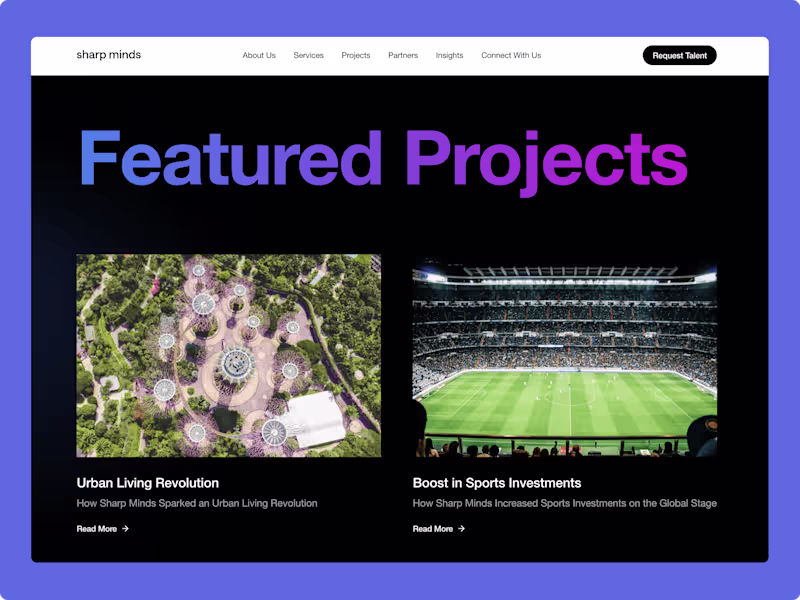The width and height of the screenshot is (800, 600).
Task: Open Connect With Us page
Action: point(511,55)
